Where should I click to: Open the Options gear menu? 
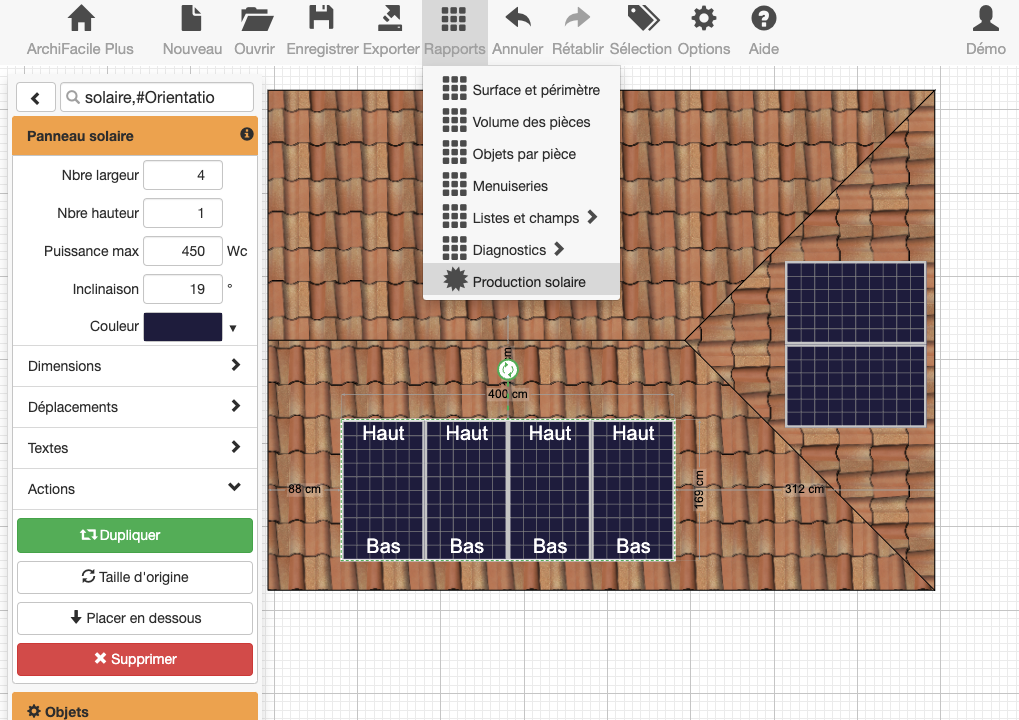703,19
